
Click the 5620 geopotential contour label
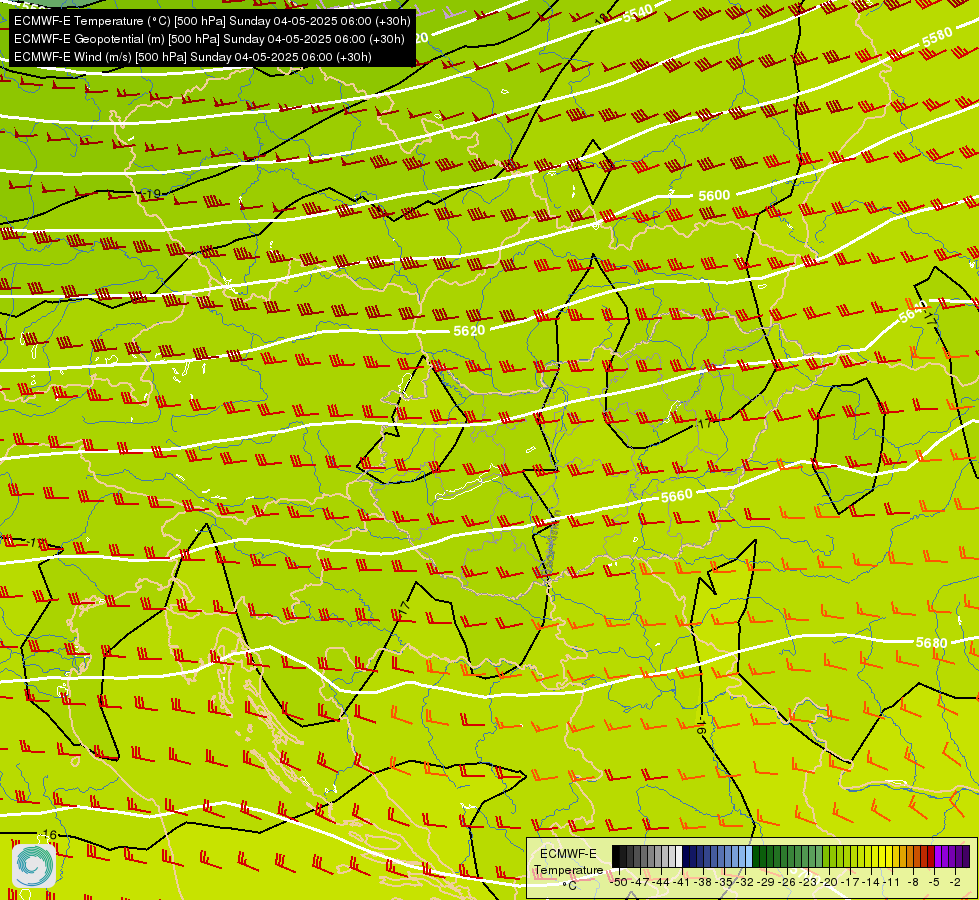[x=469, y=330]
